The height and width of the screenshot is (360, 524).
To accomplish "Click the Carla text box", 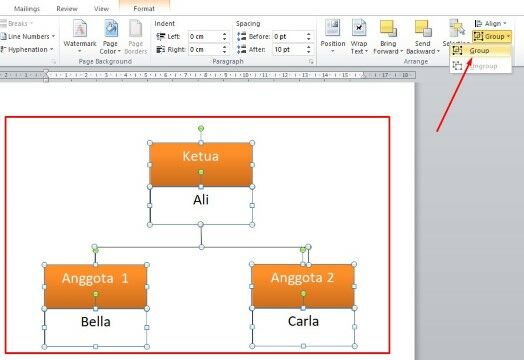I will click(x=303, y=327).
